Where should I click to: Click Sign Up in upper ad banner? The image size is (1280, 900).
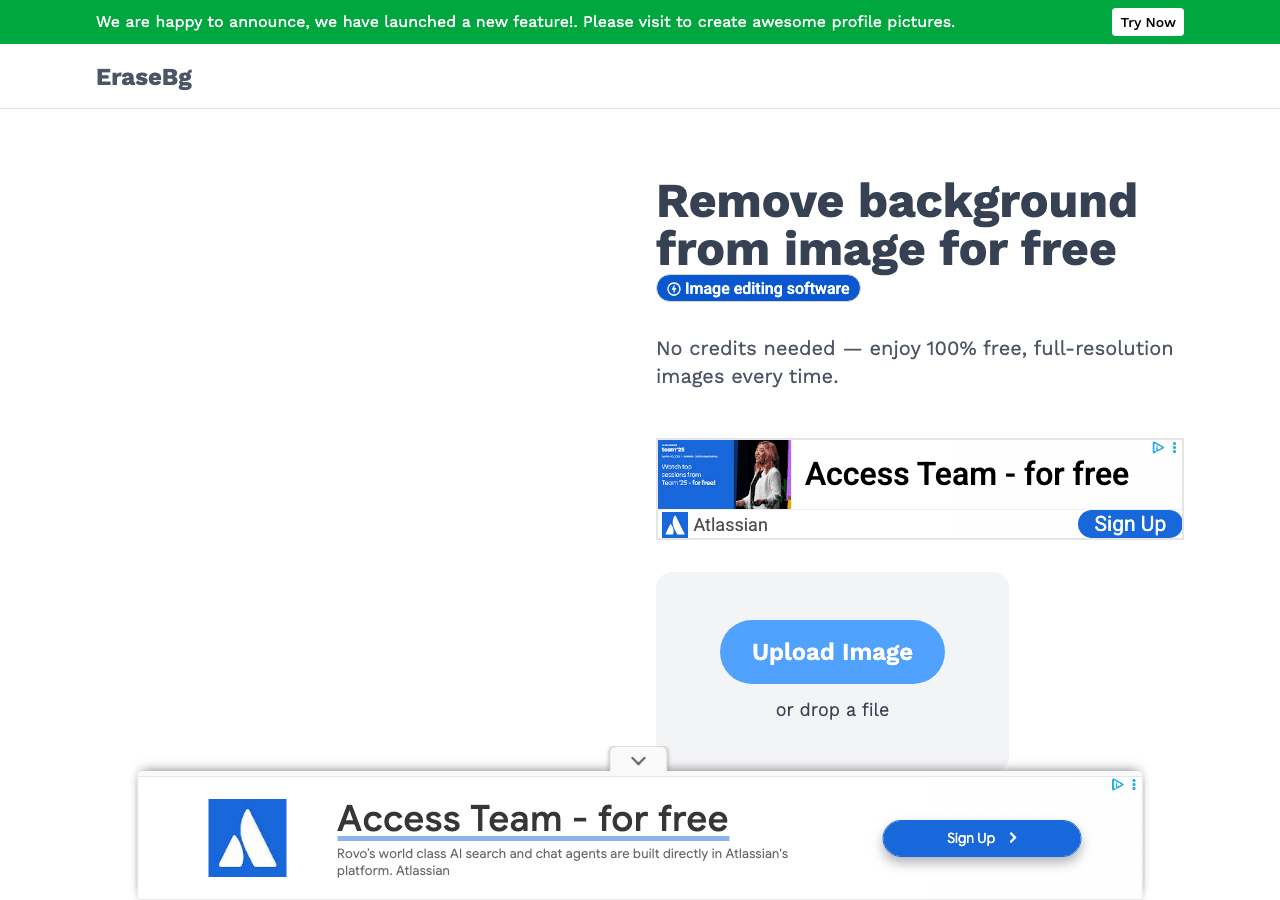coord(1130,524)
